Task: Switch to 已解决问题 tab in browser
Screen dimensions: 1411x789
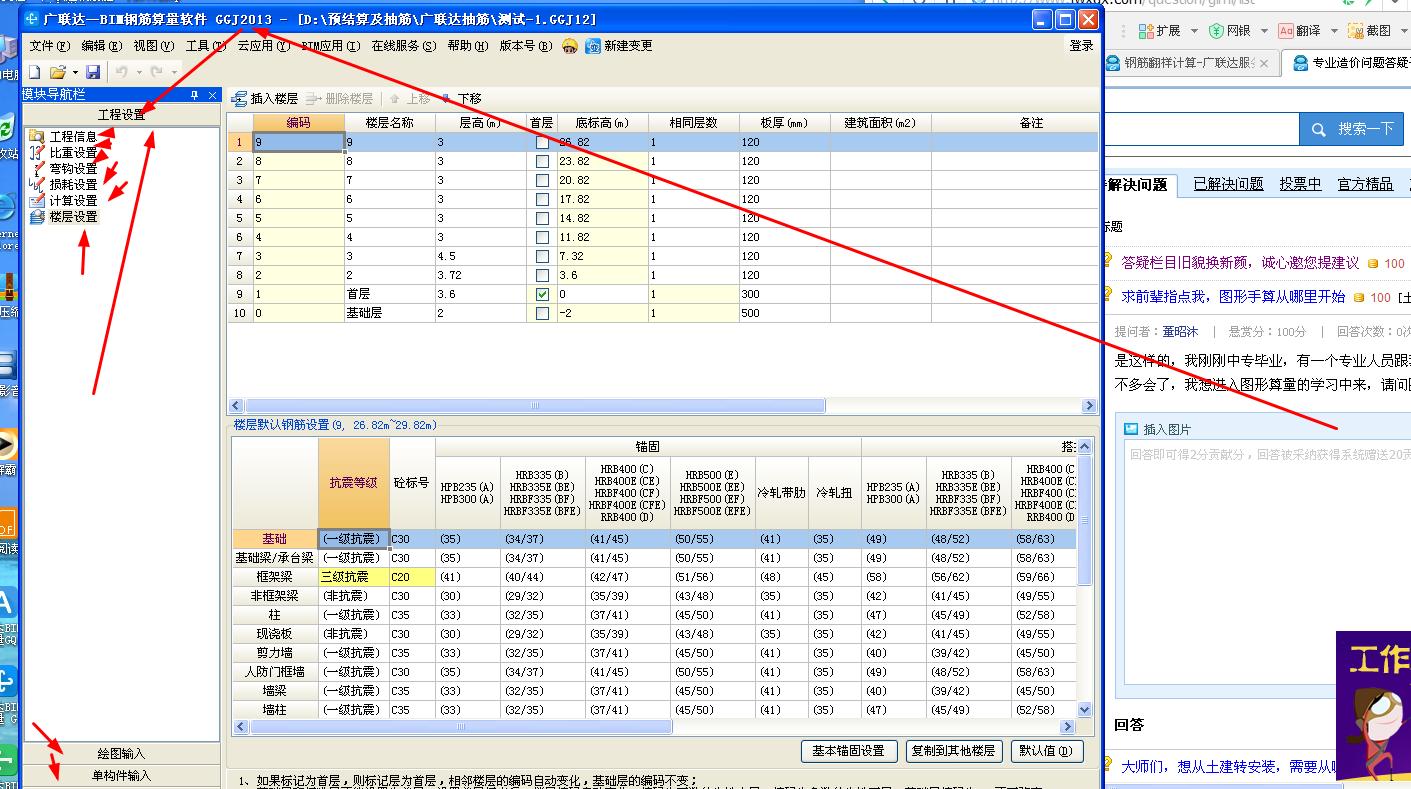Action: click(x=1228, y=184)
